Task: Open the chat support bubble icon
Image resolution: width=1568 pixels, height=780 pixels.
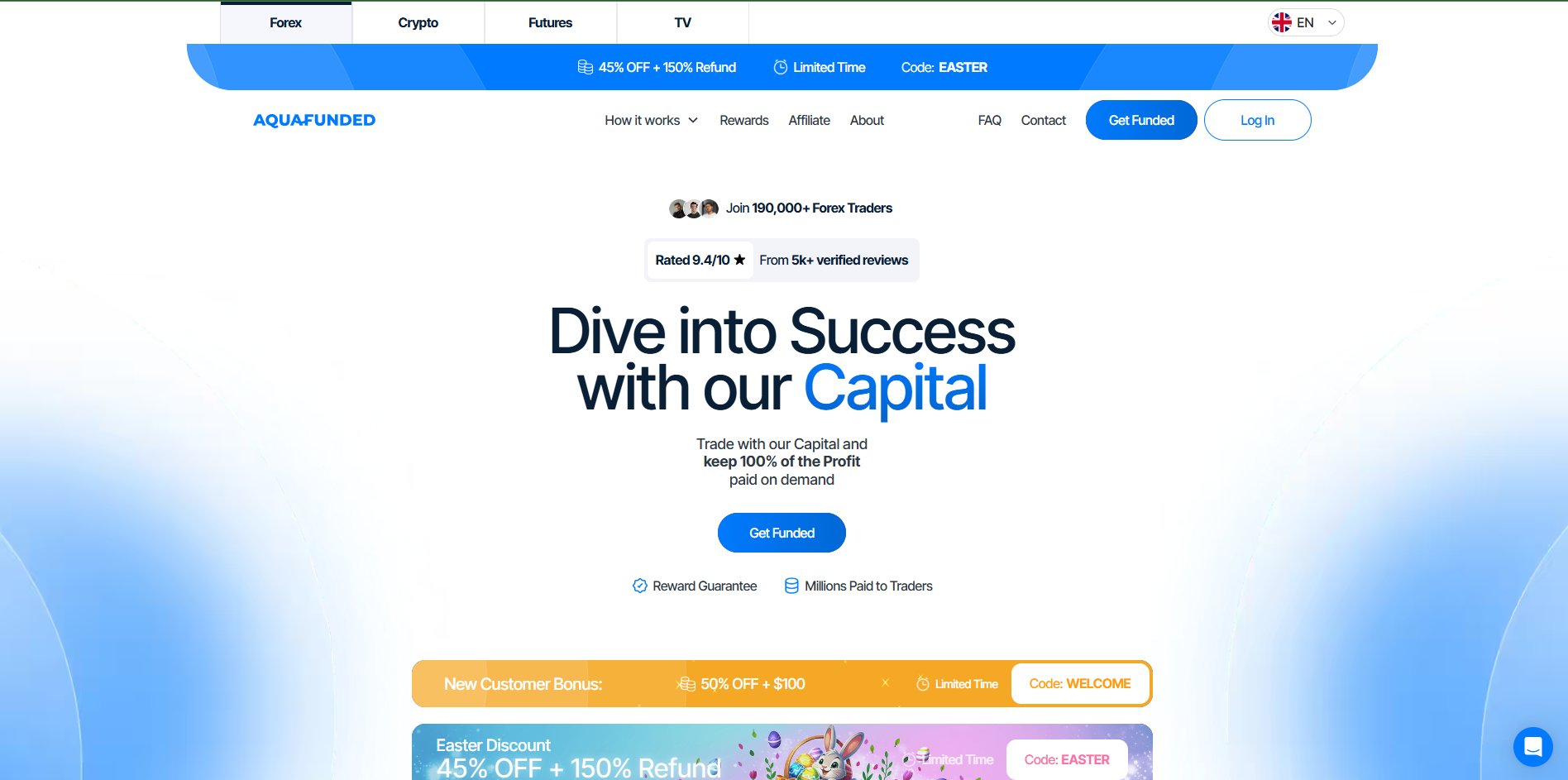Action: [1532, 747]
